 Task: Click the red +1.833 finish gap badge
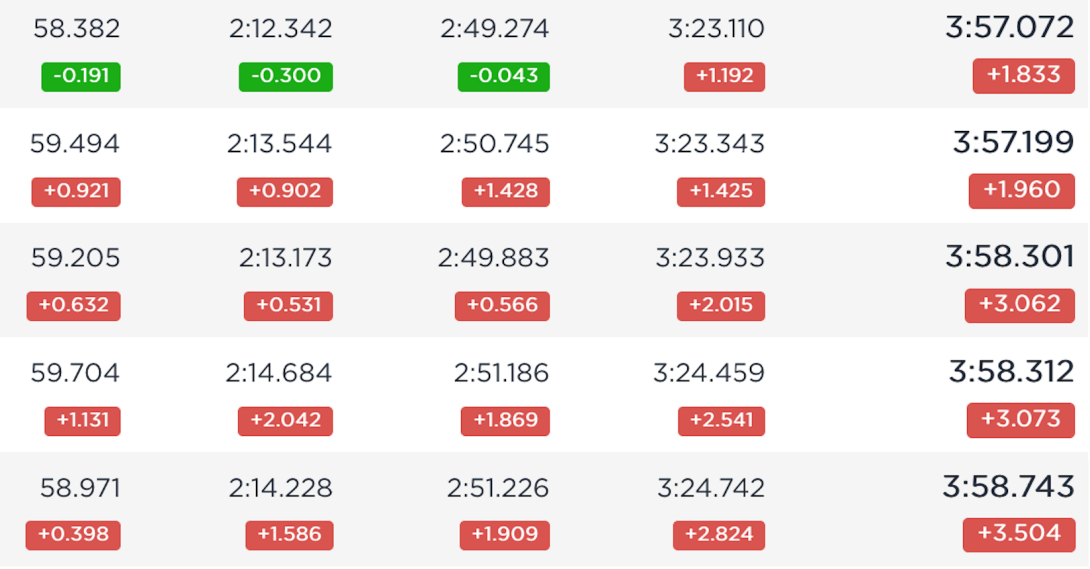point(1023,76)
